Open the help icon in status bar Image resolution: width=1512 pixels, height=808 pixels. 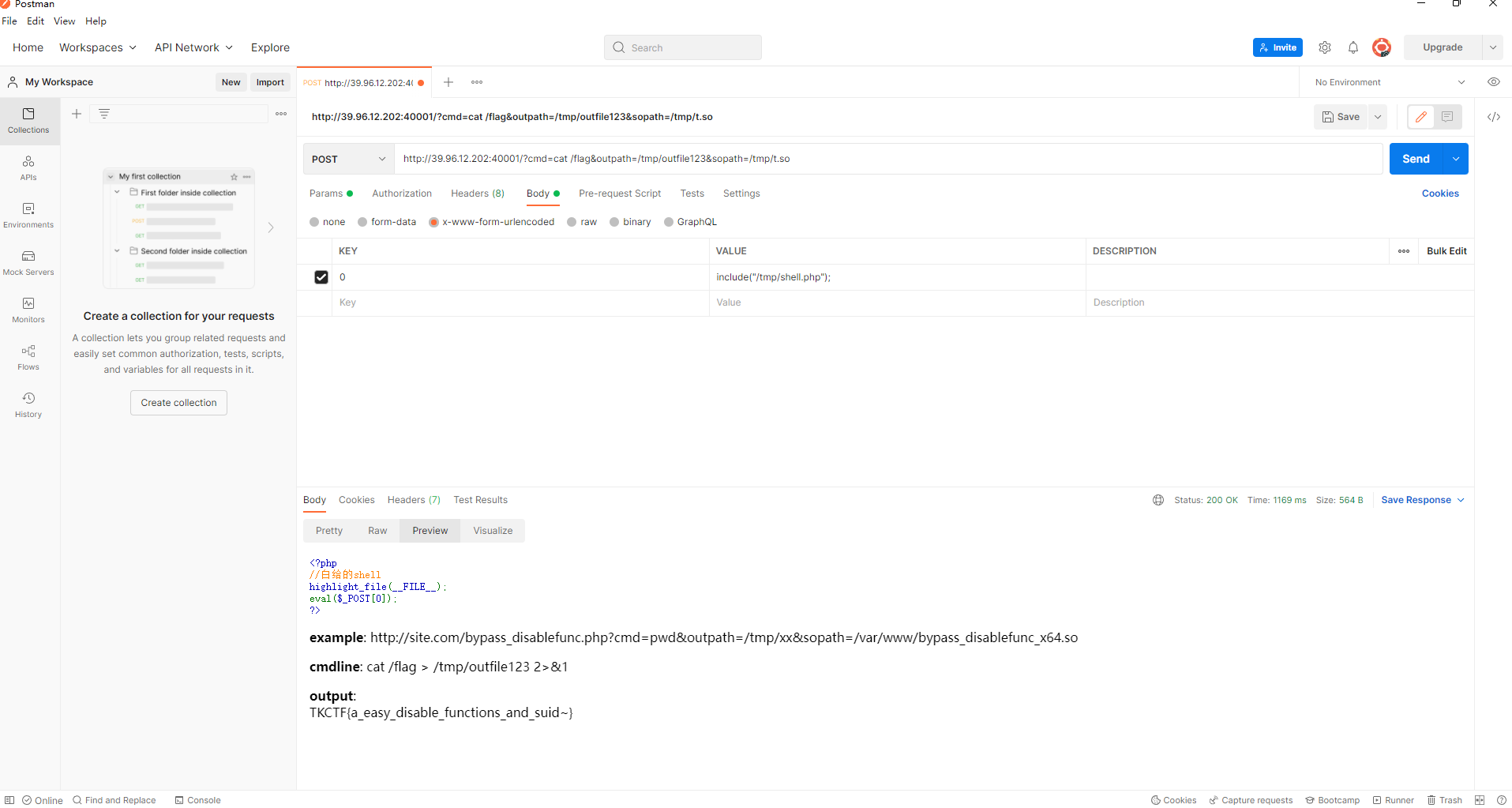1502,800
